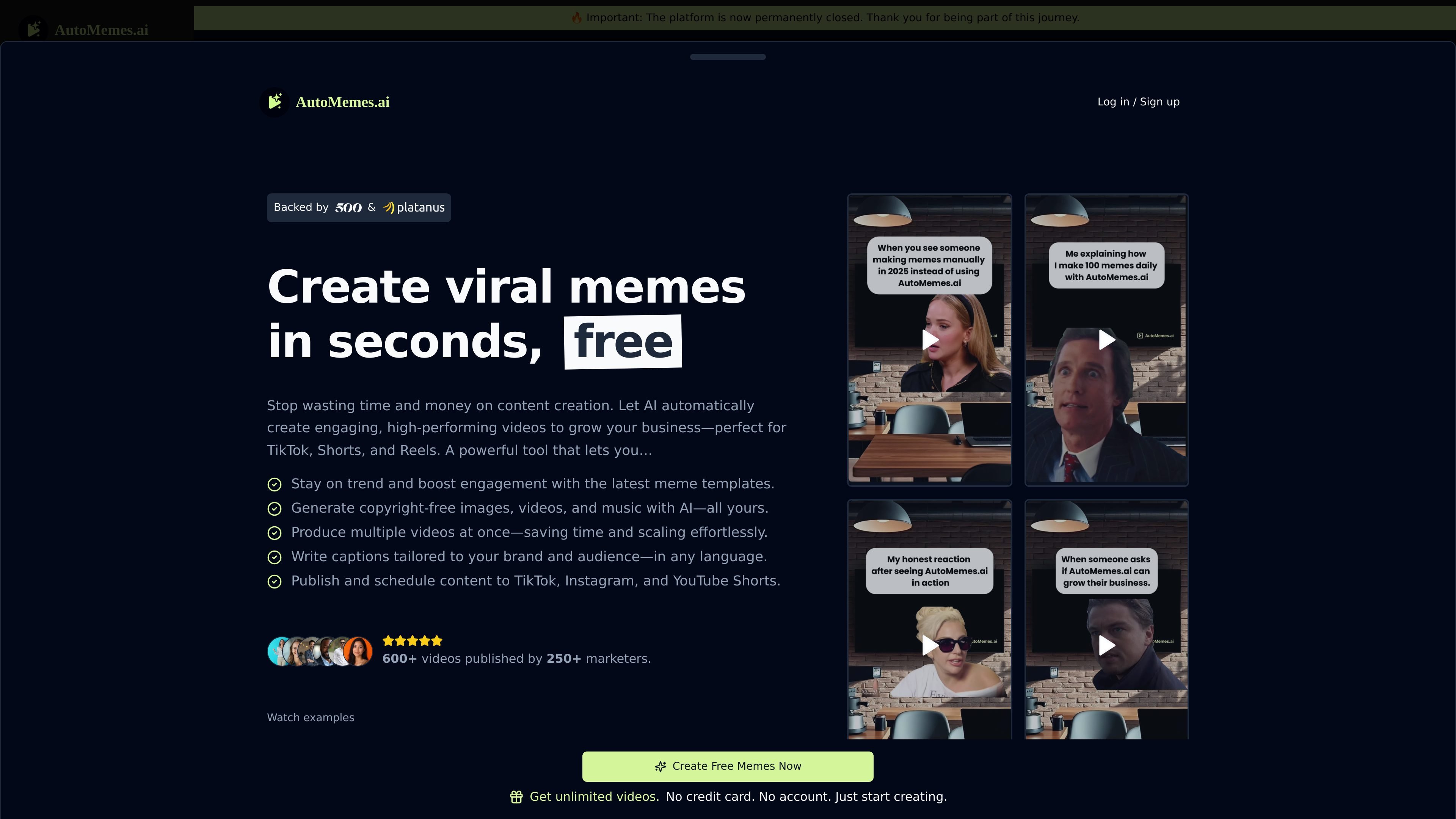Click the 'Backed by' label text
The height and width of the screenshot is (819, 1456).
click(301, 207)
